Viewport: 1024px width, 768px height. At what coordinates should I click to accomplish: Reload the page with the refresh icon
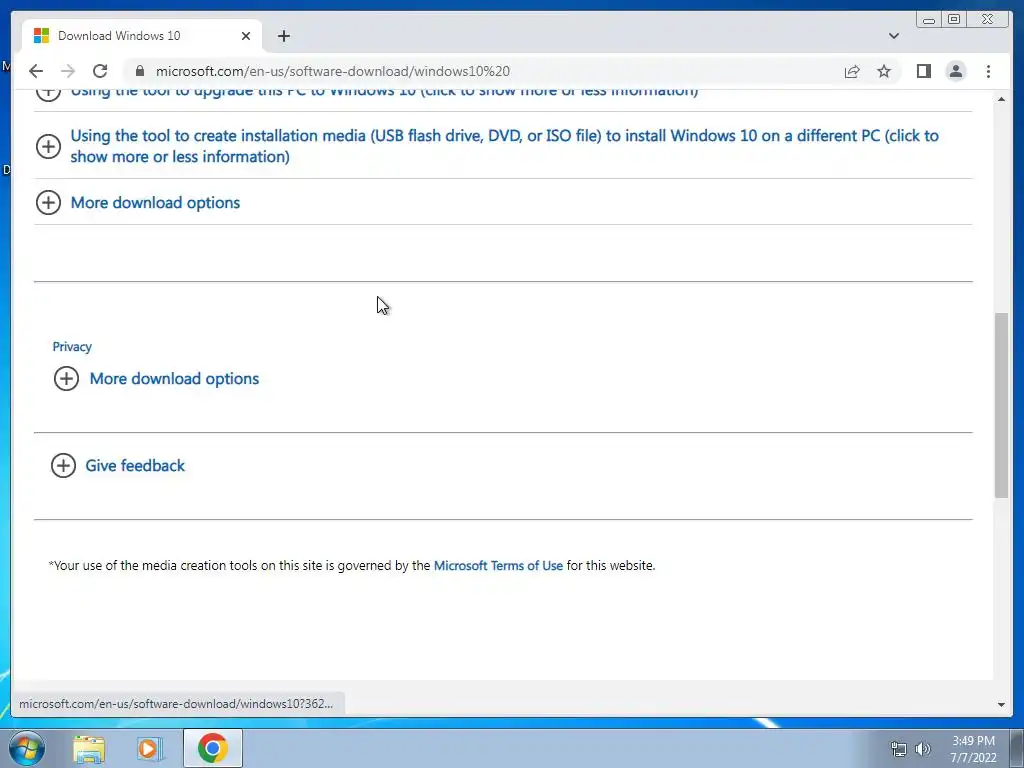pos(100,71)
